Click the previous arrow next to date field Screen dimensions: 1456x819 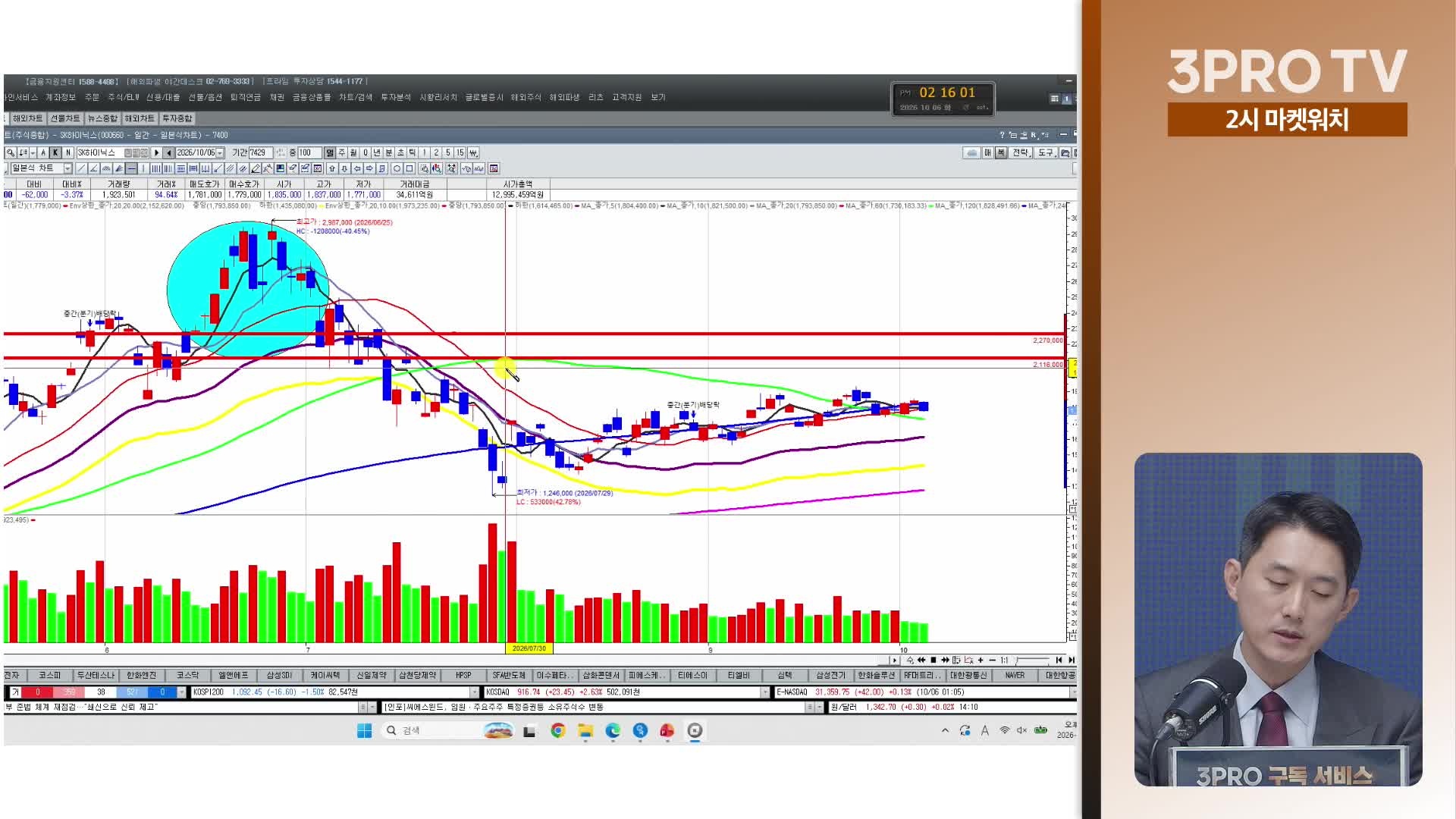tap(168, 152)
